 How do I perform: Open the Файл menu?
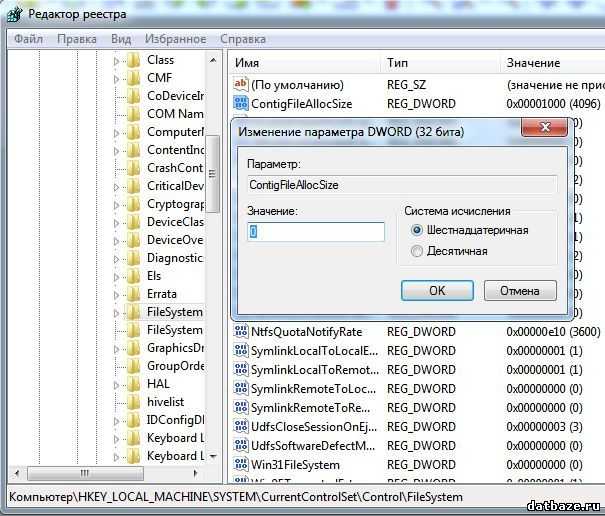tap(29, 39)
